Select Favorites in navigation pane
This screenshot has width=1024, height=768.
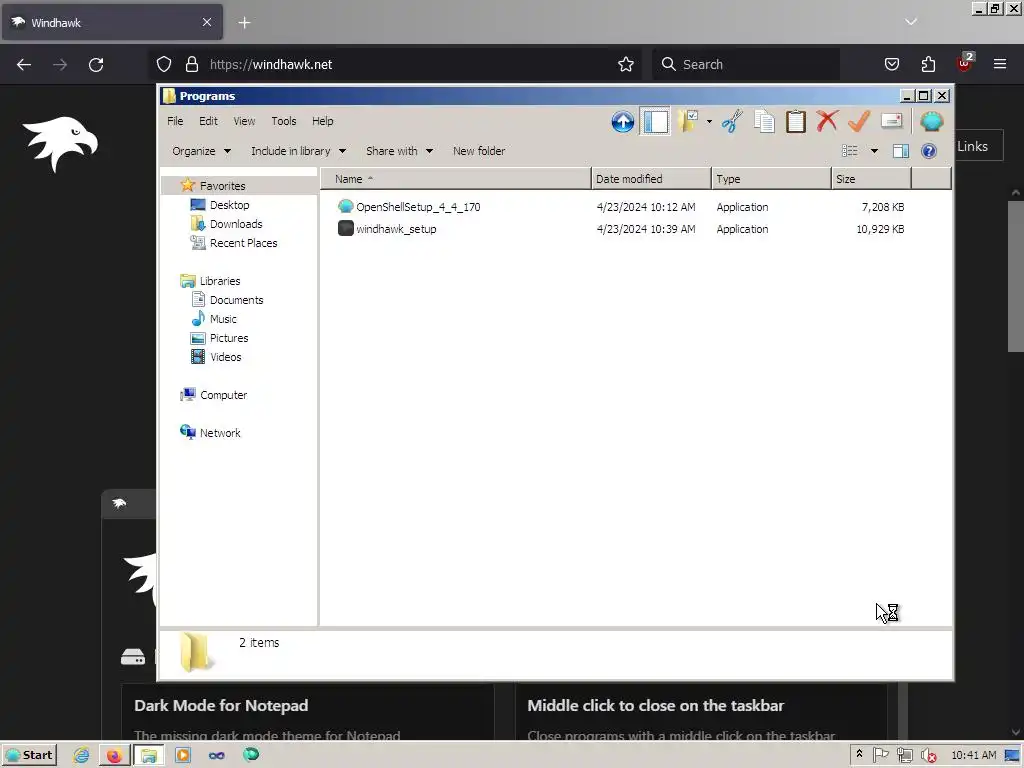click(222, 185)
